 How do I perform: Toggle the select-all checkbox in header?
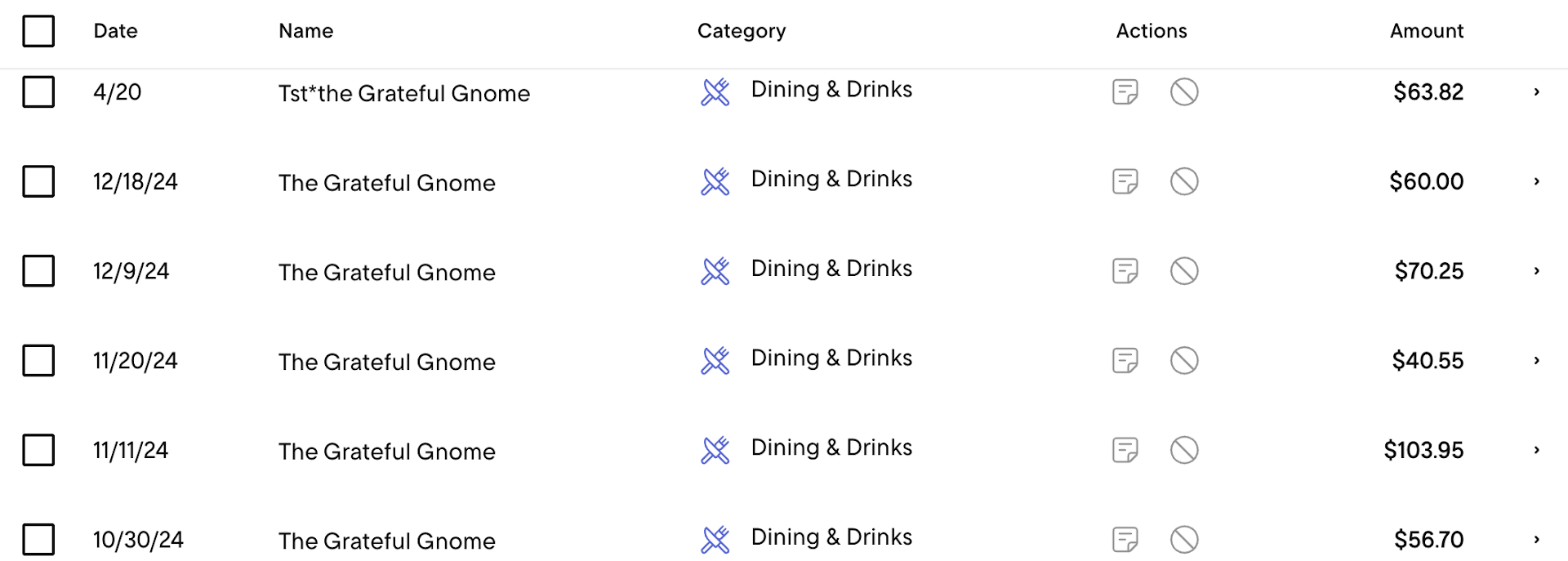pyautogui.click(x=38, y=31)
